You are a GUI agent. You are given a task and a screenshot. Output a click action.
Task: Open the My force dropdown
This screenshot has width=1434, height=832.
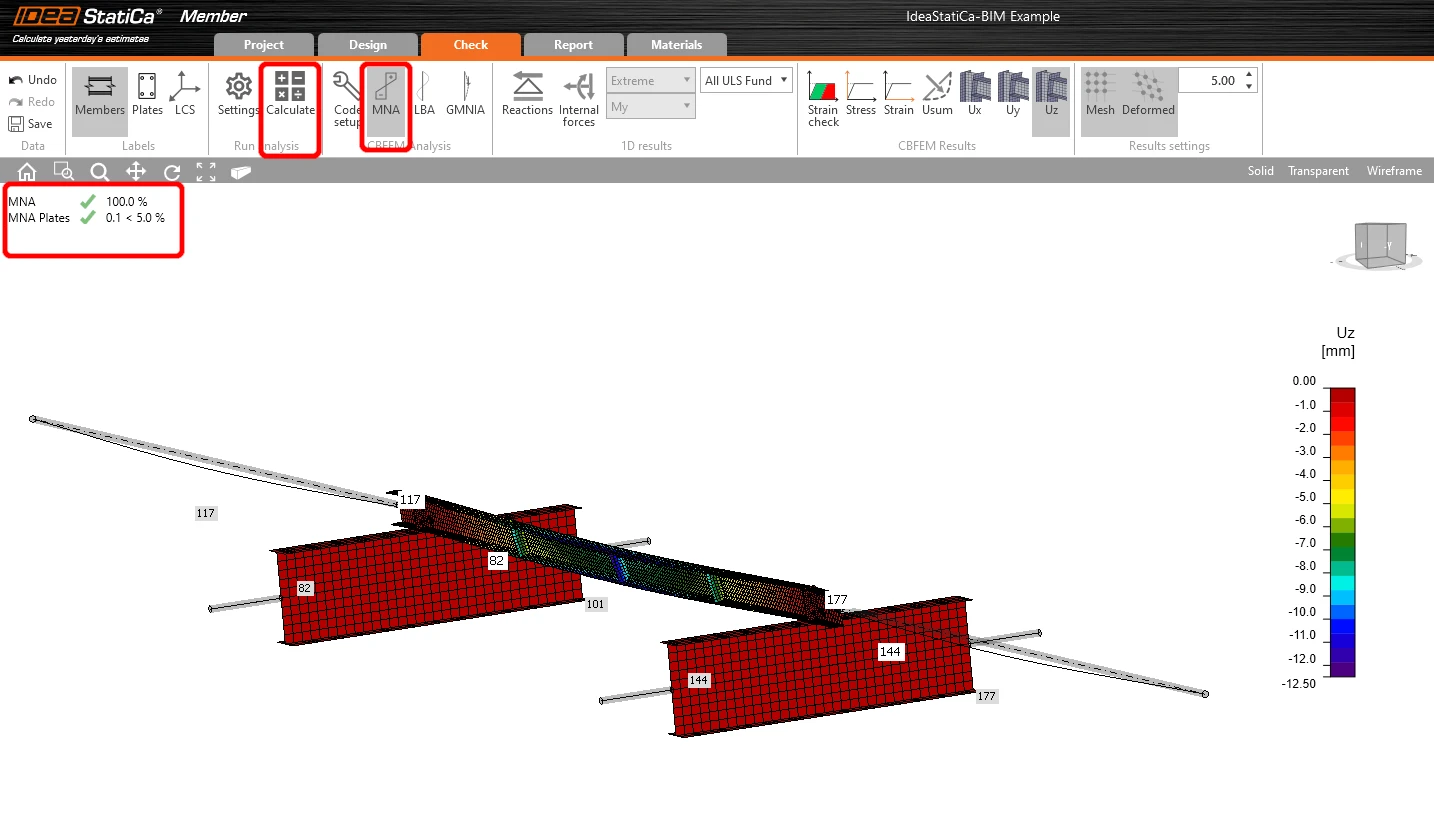(650, 106)
